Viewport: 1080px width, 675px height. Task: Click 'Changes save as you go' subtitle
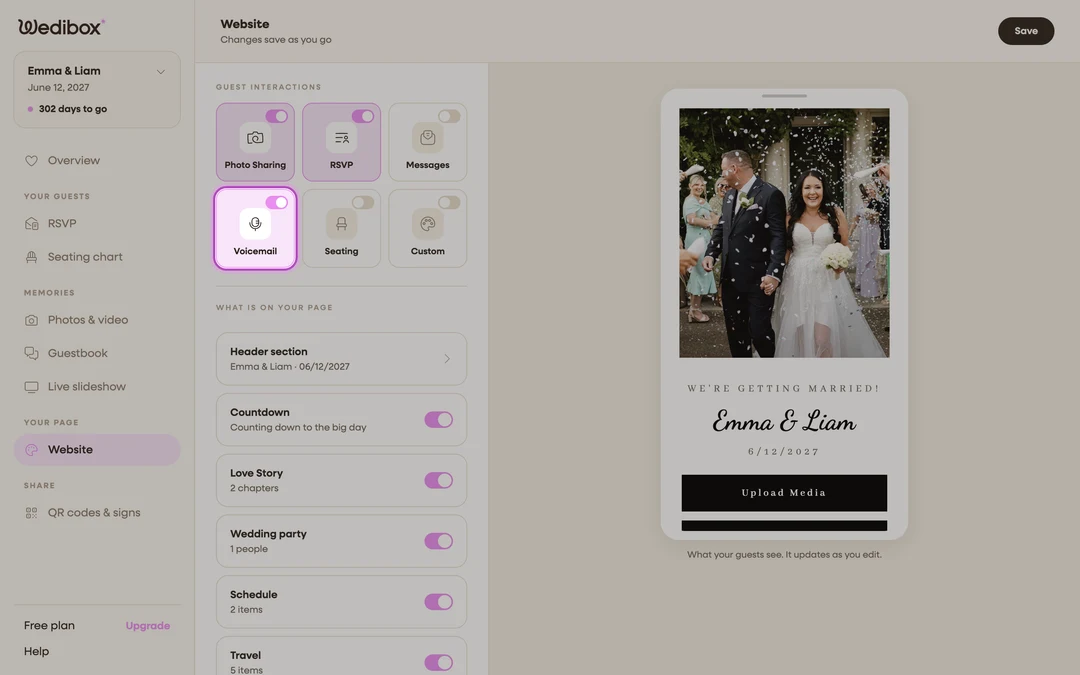[x=276, y=40]
